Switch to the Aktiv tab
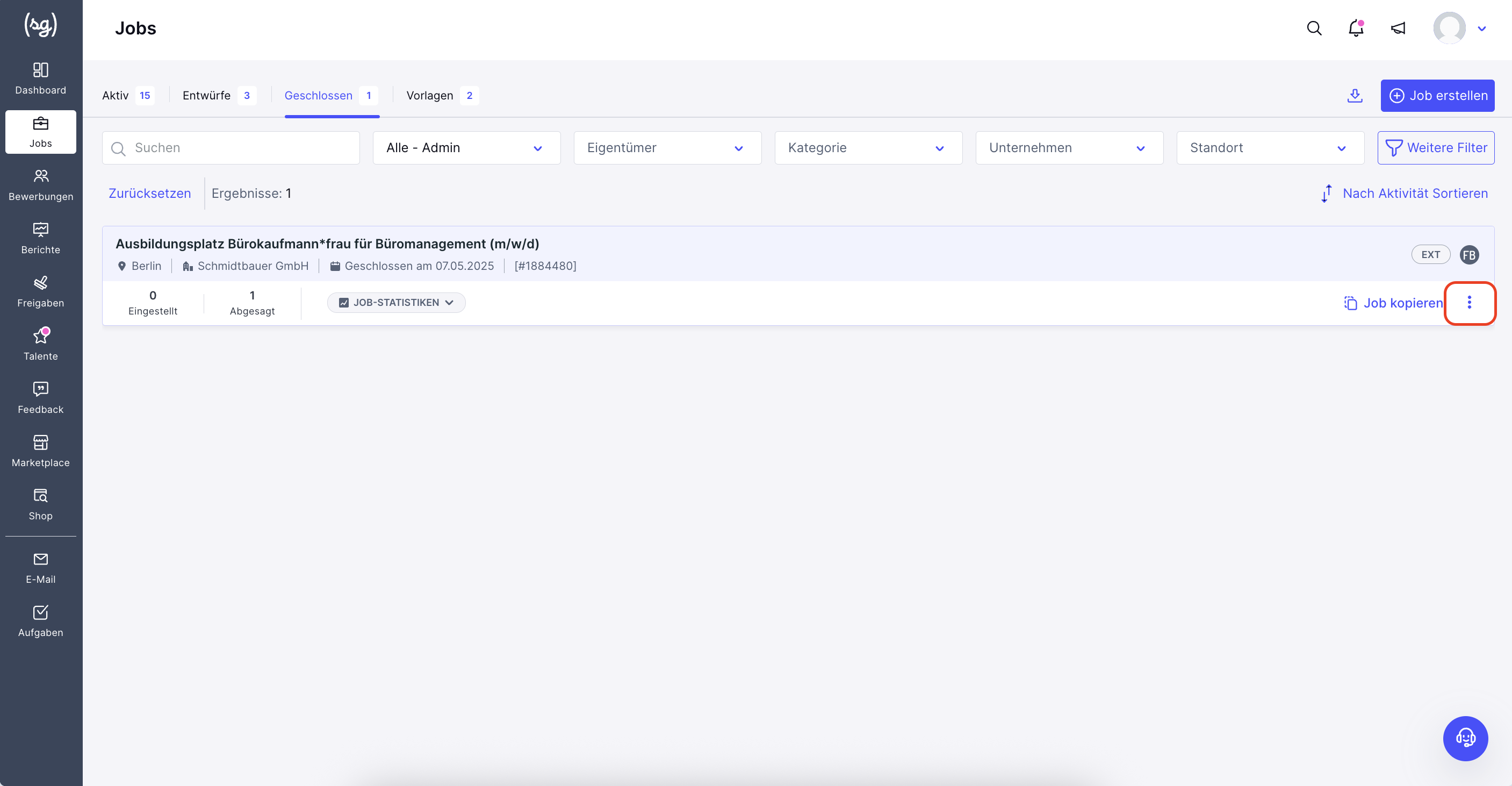Screen dimensions: 1512x786 [x=128, y=96]
